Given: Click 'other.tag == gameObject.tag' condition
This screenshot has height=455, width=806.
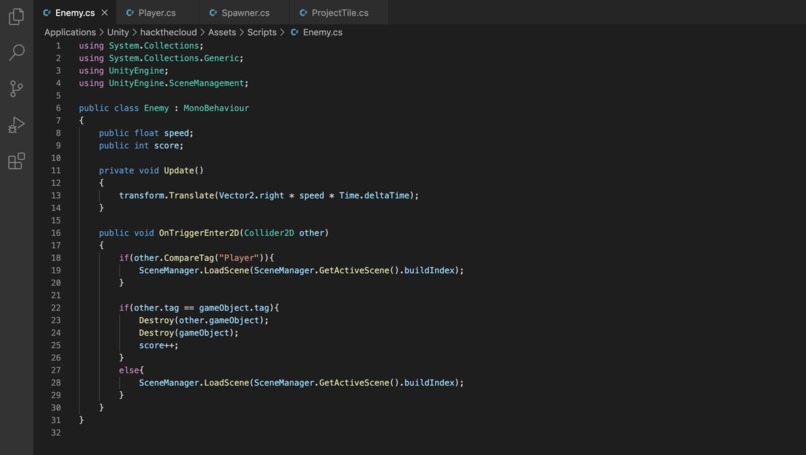Looking at the screenshot, I should [202, 307].
